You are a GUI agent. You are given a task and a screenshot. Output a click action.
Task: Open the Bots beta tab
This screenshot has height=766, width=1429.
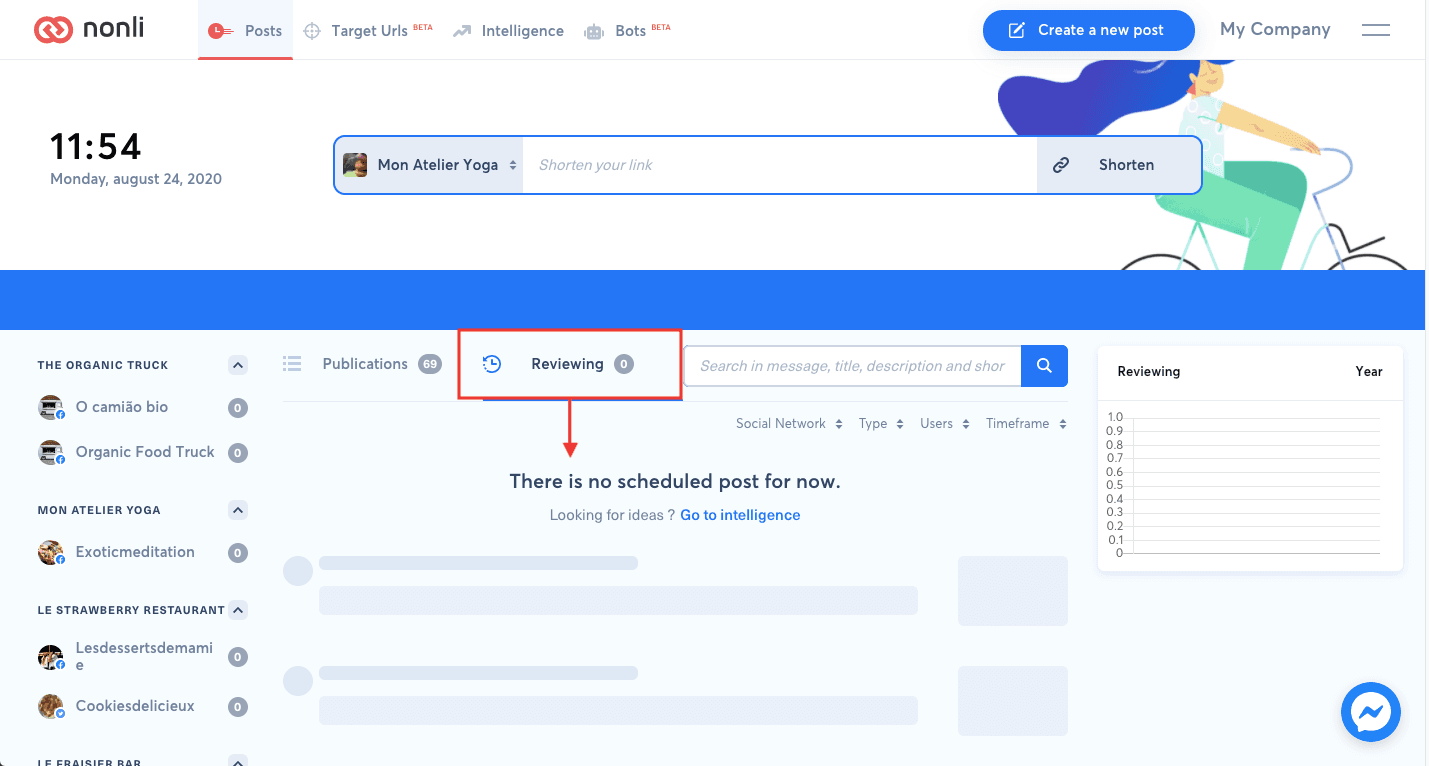(x=628, y=31)
